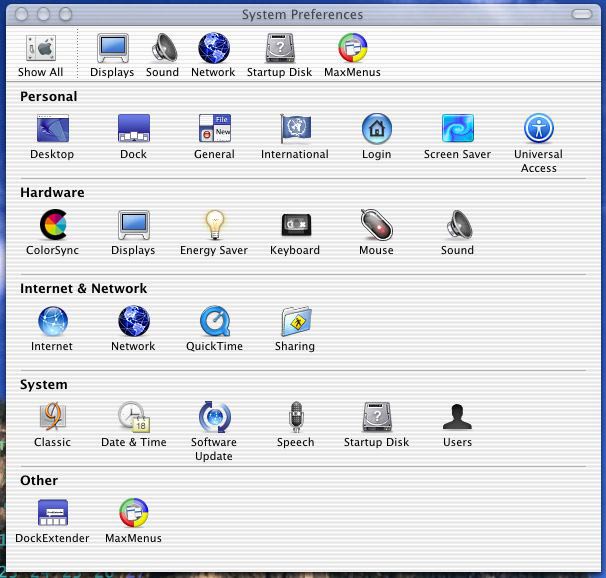Screen dimensions: 606x578
Task: Open International preferences flag icon
Action: 296,128
